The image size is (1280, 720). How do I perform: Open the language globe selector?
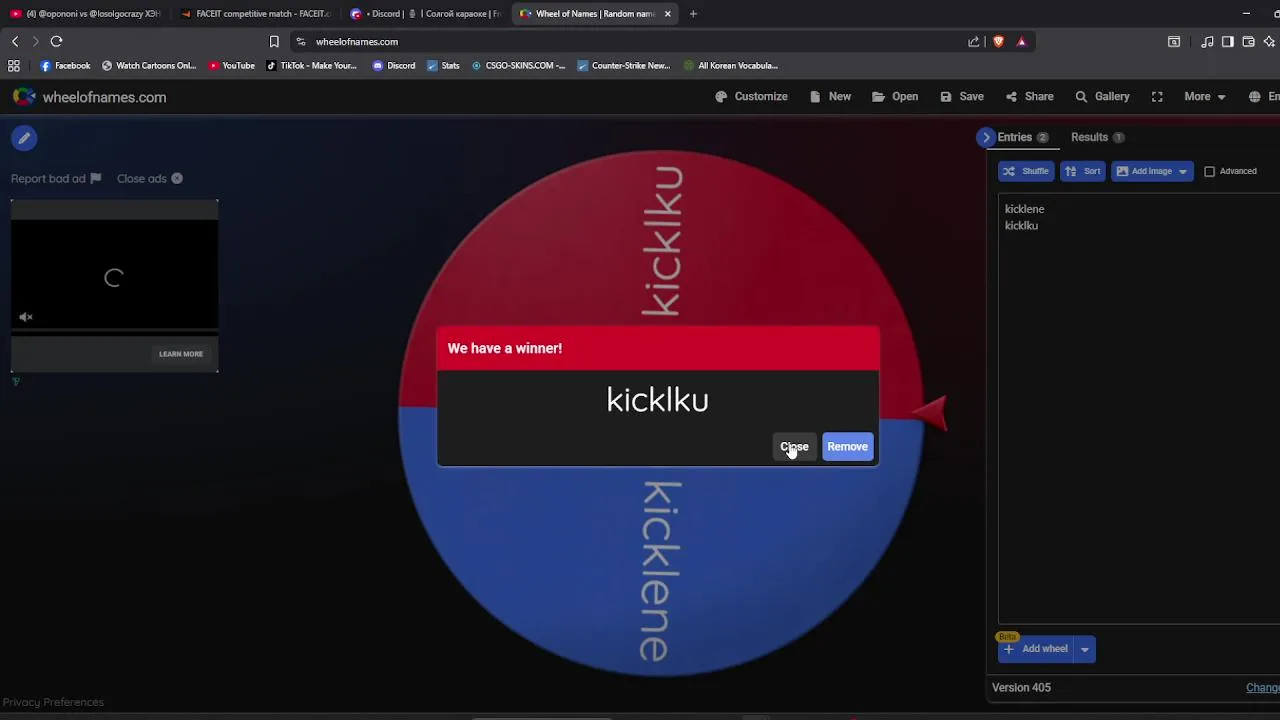click(1254, 97)
